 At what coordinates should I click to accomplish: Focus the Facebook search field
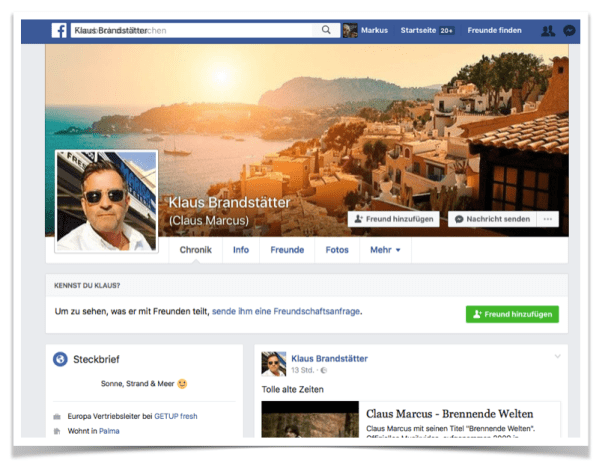point(191,30)
